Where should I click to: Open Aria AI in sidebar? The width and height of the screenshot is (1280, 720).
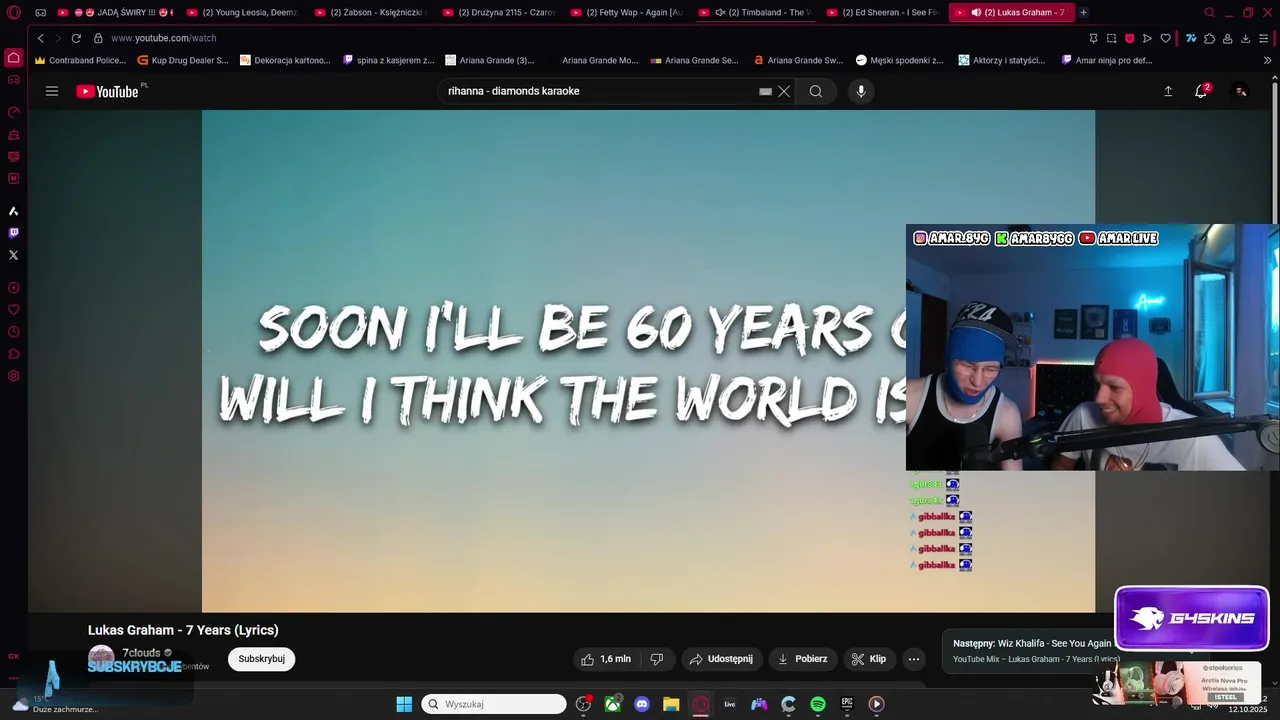(13, 211)
